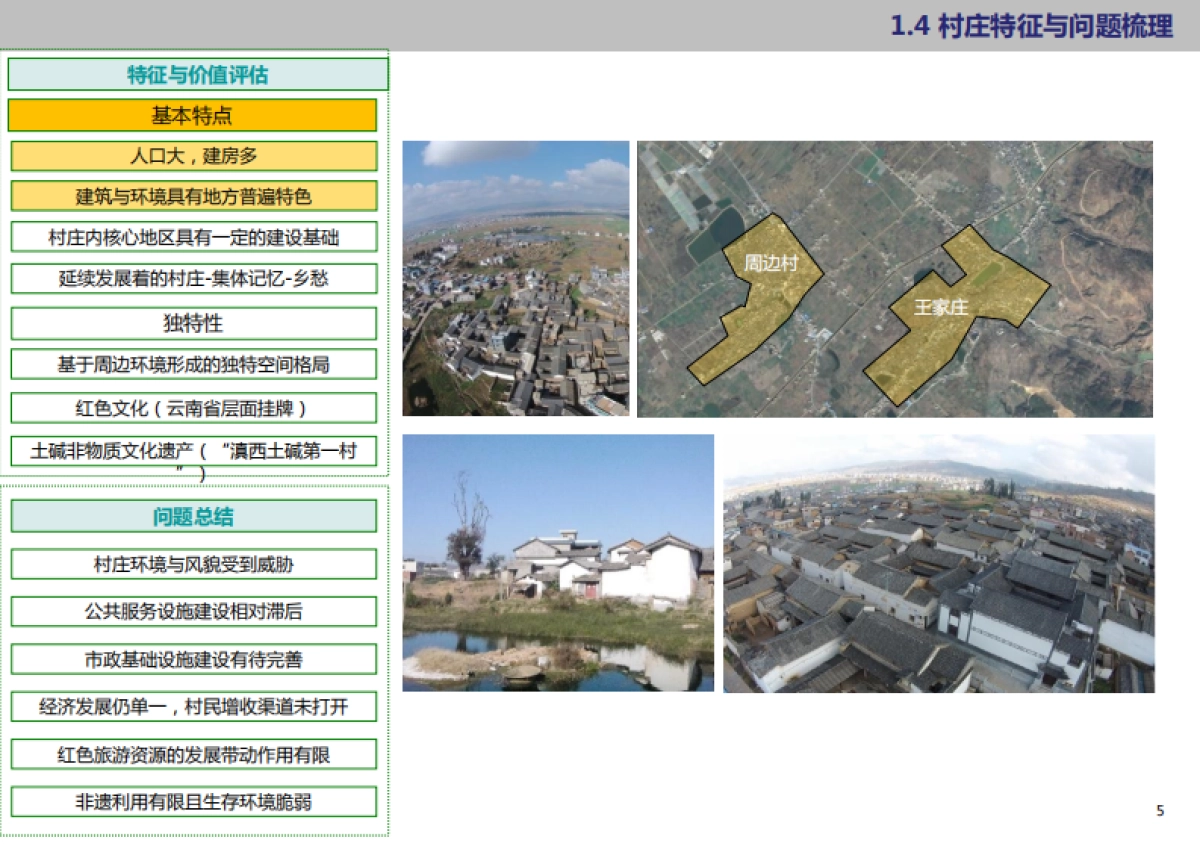This screenshot has width=1200, height=849.
Task: Click the 基本特点 yellow heading box
Action: (194, 115)
